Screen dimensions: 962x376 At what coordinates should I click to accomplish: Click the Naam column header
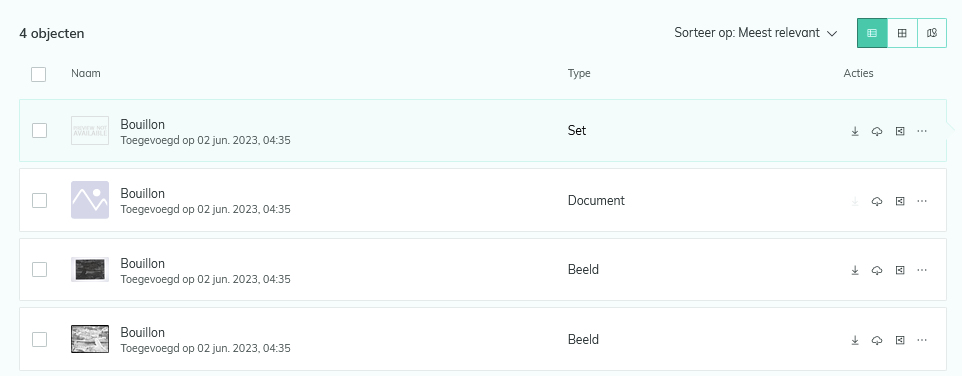(86, 73)
